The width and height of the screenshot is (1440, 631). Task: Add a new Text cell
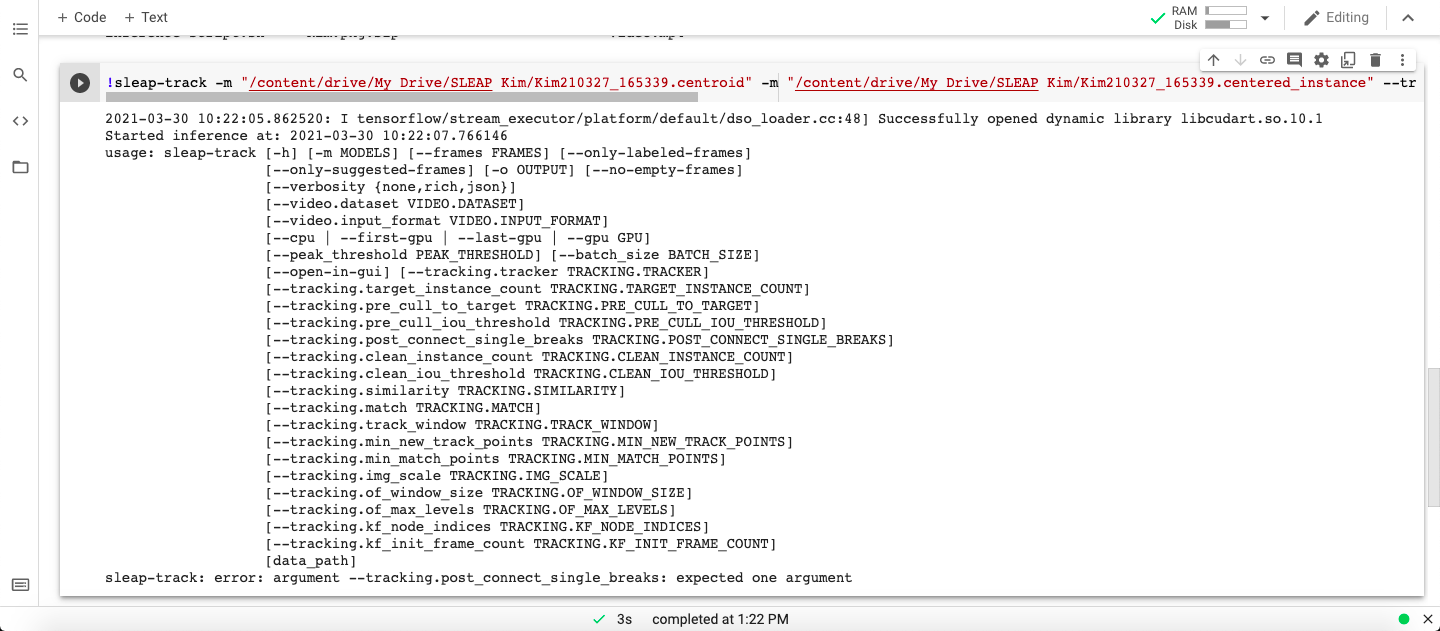tap(144, 17)
